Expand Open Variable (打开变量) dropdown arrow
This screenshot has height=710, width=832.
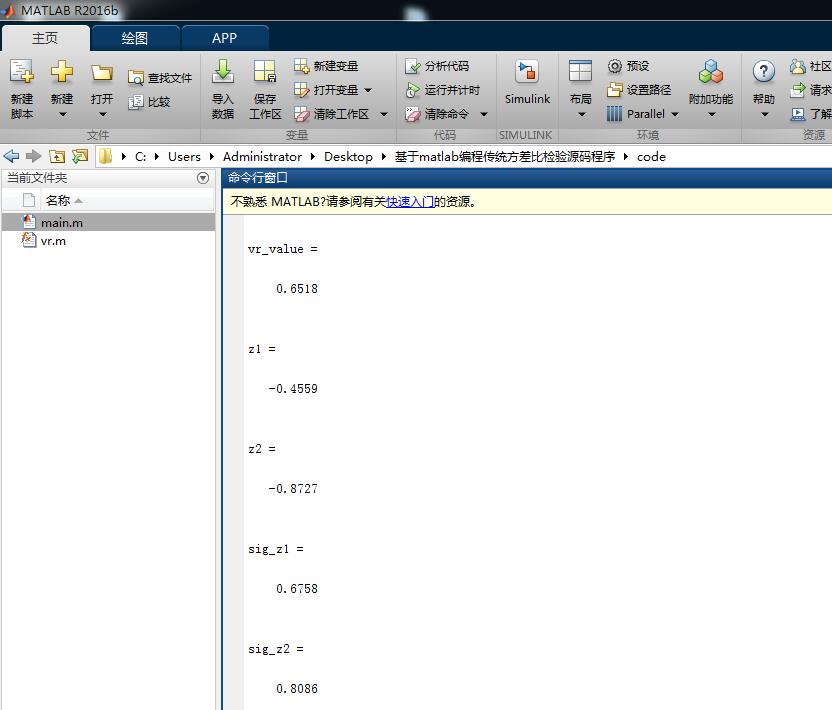coord(368,90)
